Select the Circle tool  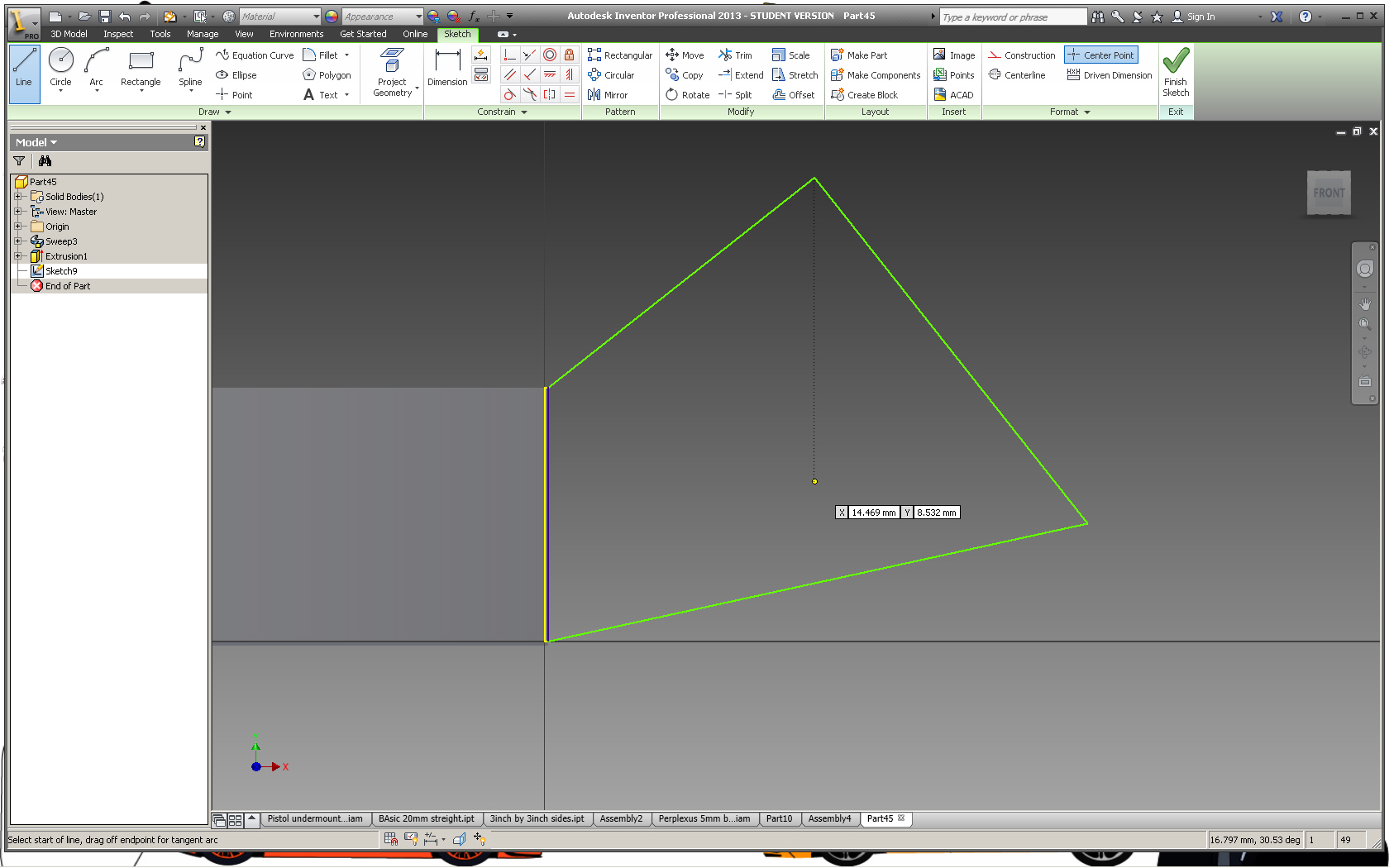point(60,68)
